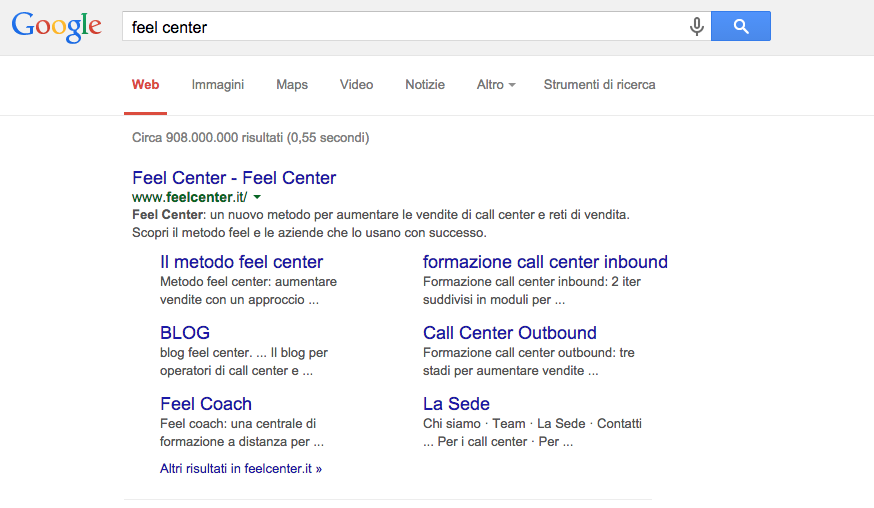
Task: Switch to the Immagini tab
Action: (217, 85)
